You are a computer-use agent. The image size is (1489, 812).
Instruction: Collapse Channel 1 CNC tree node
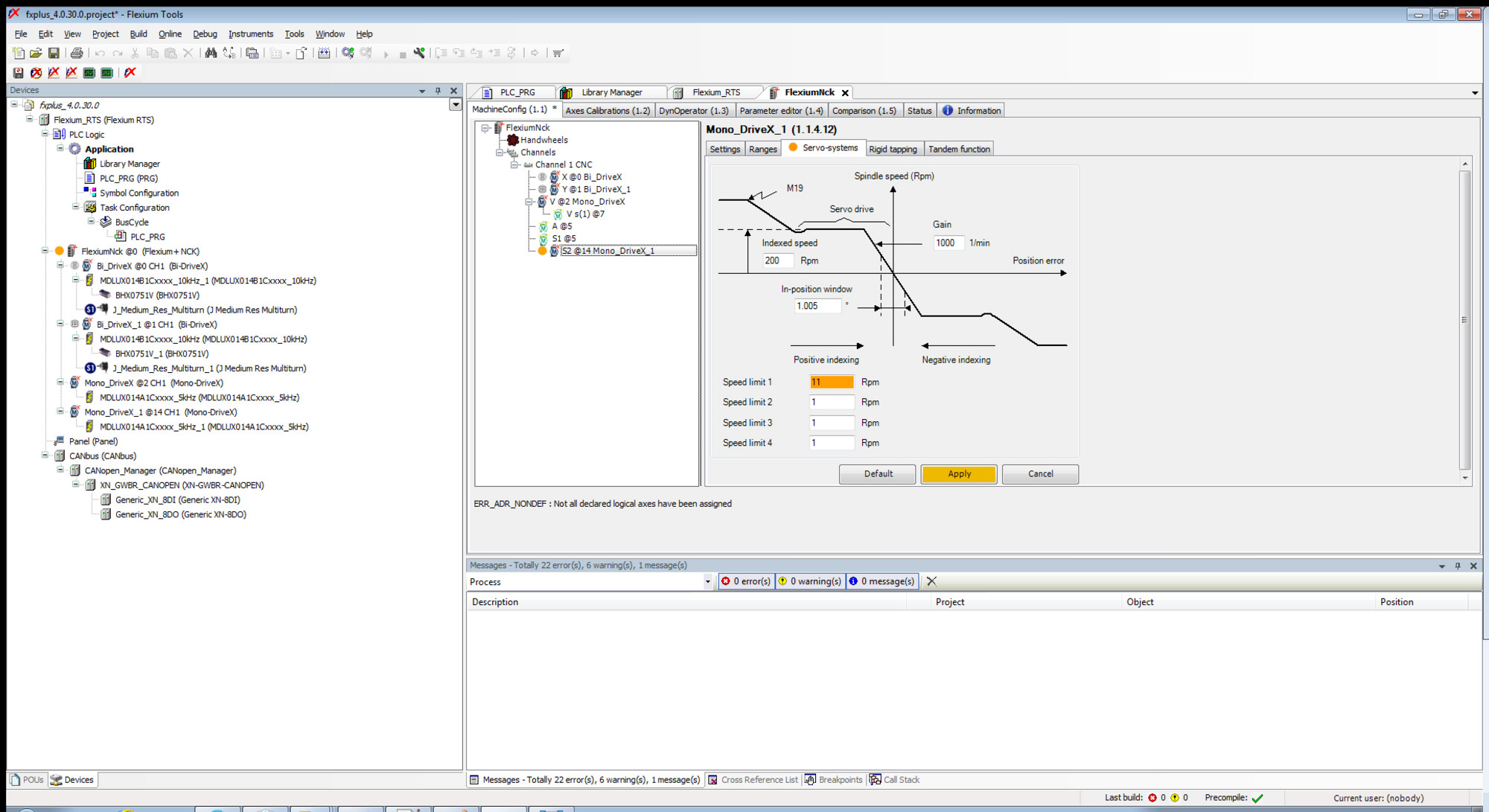pos(514,164)
